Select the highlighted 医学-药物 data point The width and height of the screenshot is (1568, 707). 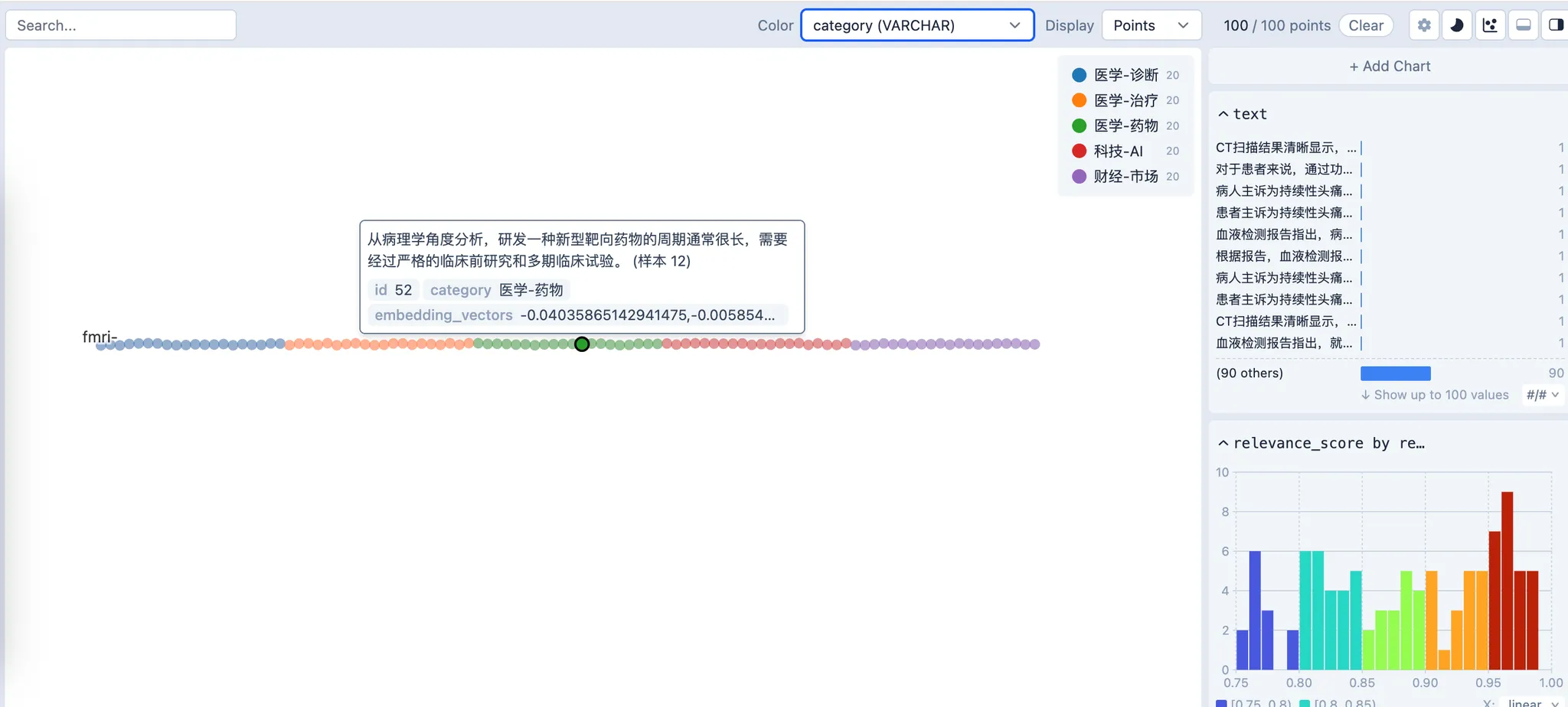[x=582, y=344]
